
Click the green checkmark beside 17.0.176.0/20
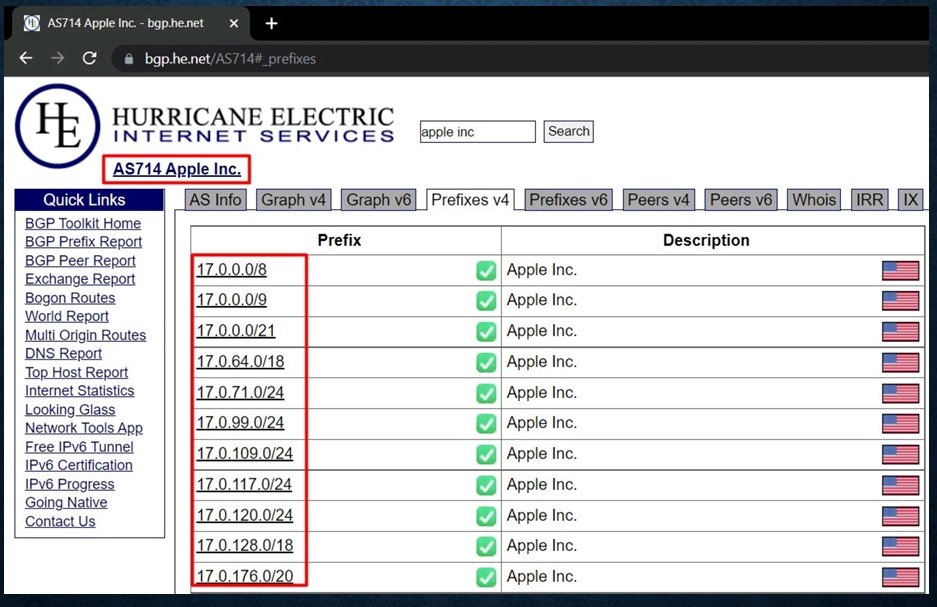click(485, 577)
